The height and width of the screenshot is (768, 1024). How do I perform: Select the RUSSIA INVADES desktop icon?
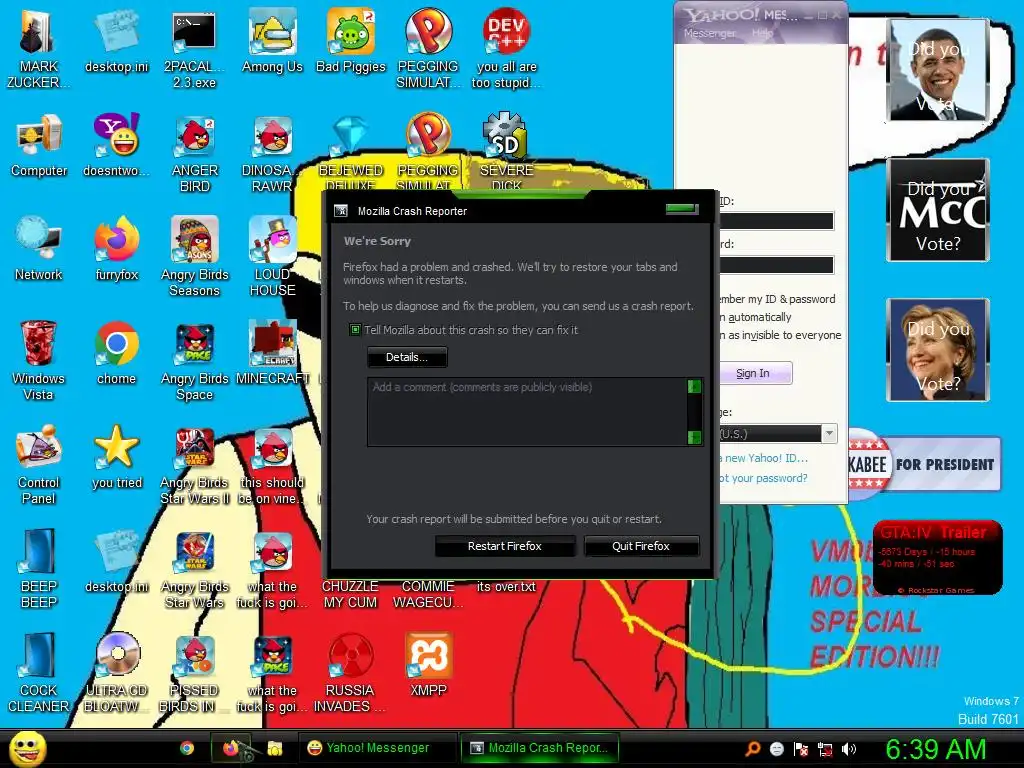pos(350,673)
